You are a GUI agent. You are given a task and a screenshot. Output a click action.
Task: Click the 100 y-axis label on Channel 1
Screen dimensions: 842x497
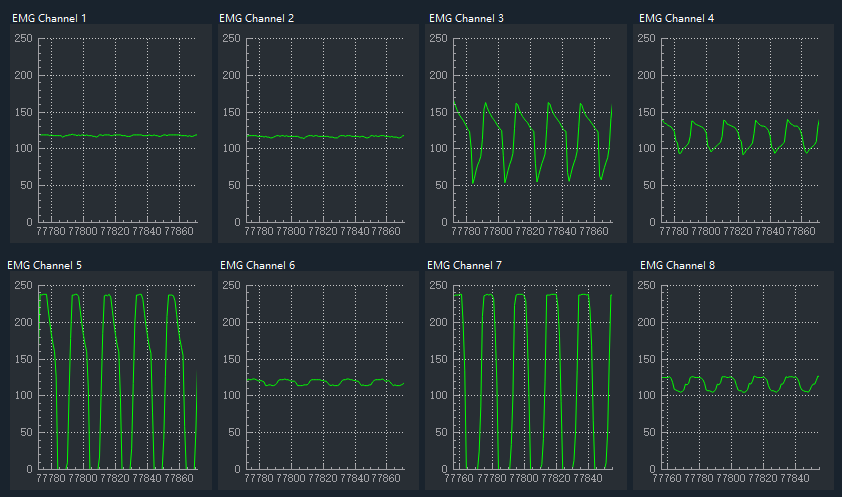coord(24,149)
